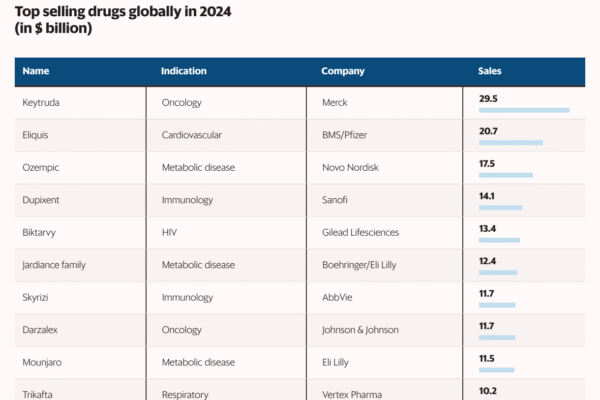Click the Indication column header

(x=184, y=72)
